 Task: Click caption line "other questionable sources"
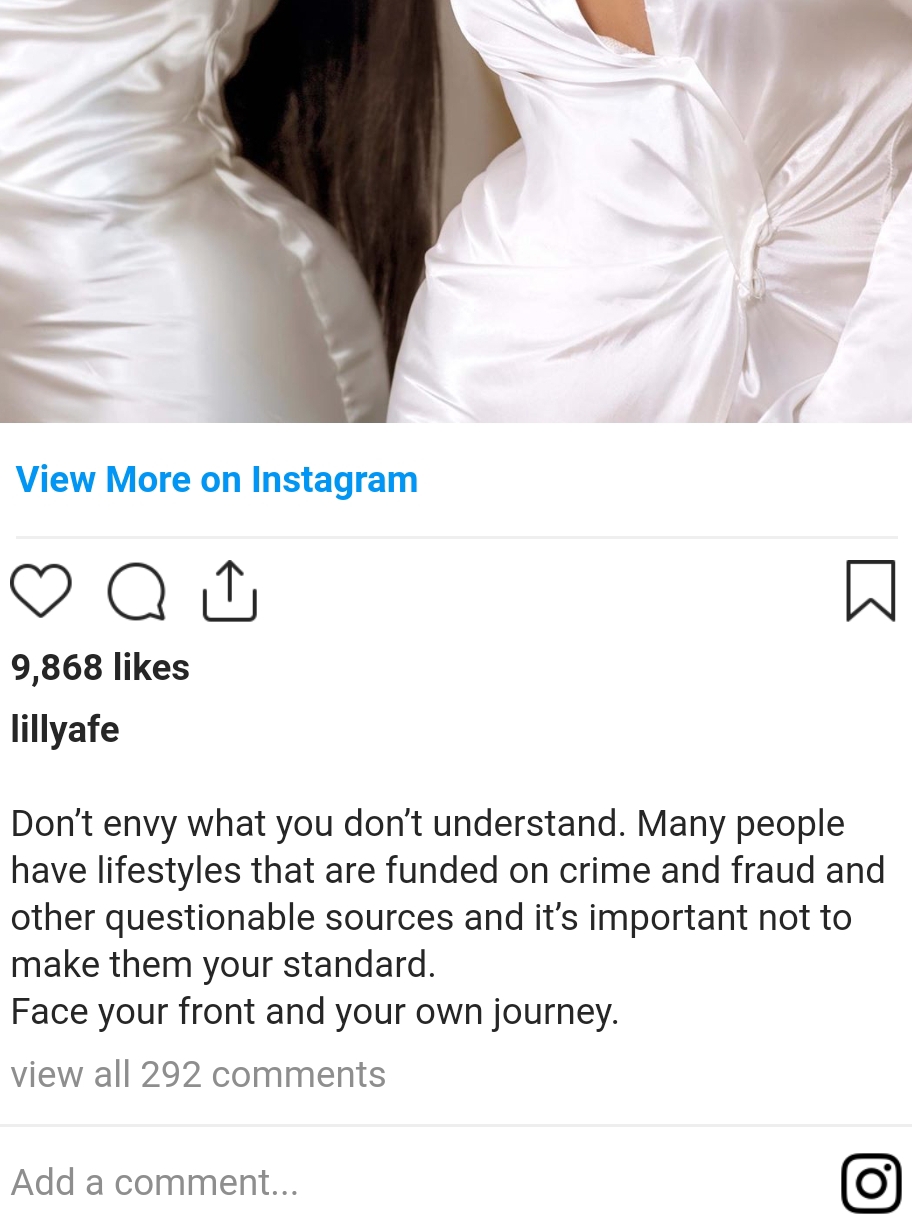click(x=431, y=918)
